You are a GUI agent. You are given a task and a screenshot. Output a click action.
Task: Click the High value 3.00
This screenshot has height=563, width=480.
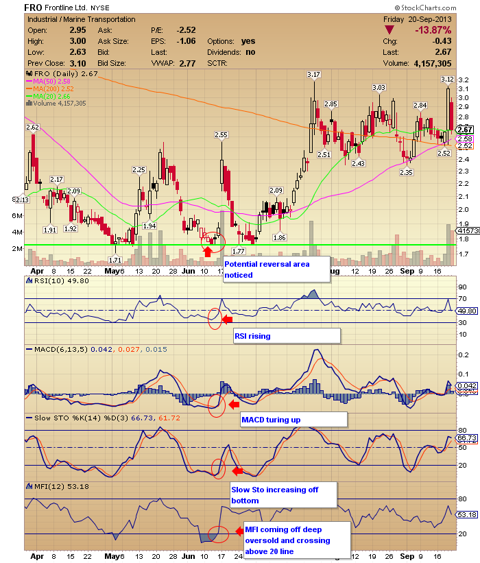[78, 41]
